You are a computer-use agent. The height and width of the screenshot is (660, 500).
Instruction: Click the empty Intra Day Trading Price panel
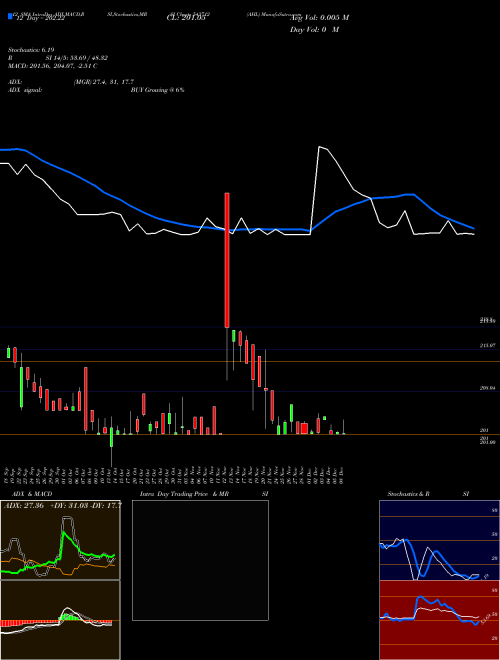pyautogui.click(x=200, y=560)
